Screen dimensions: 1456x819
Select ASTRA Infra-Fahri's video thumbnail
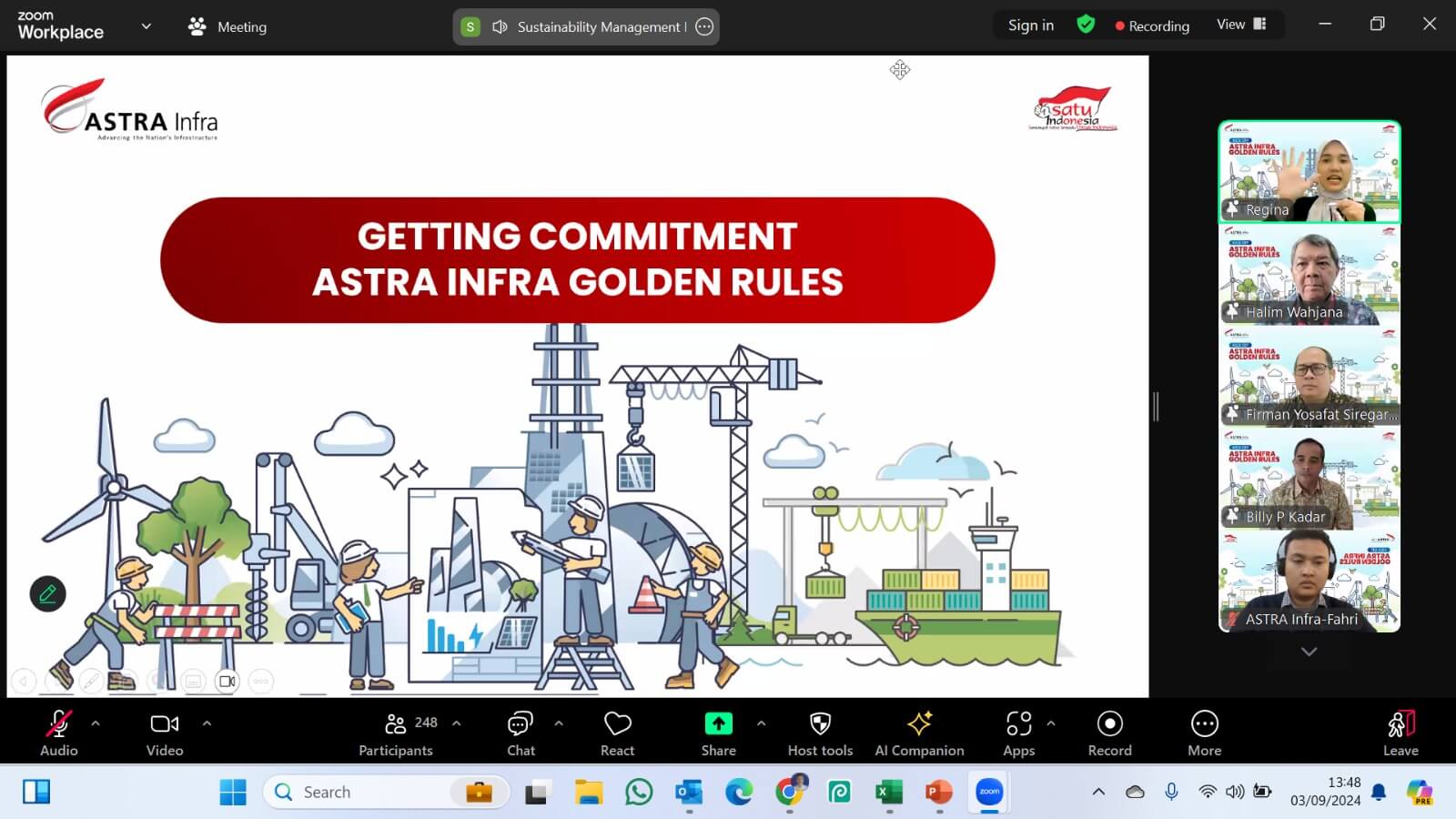[1309, 581]
